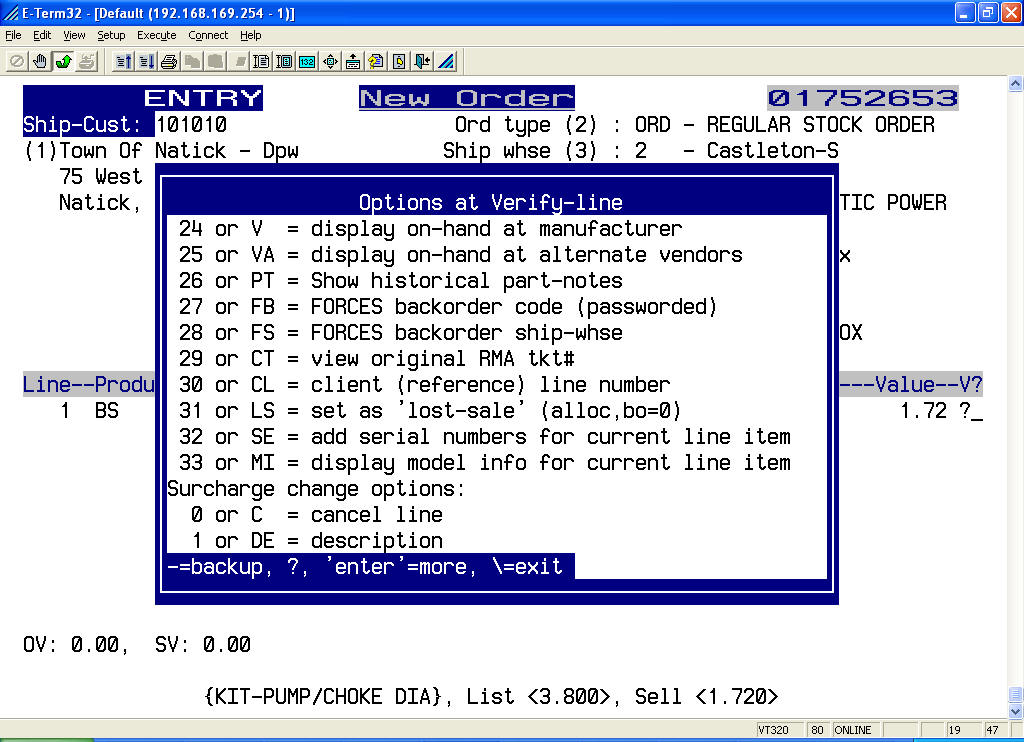The width and height of the screenshot is (1024, 742).
Task: Click the '31 or LS' lost-sale option
Action: [430, 411]
